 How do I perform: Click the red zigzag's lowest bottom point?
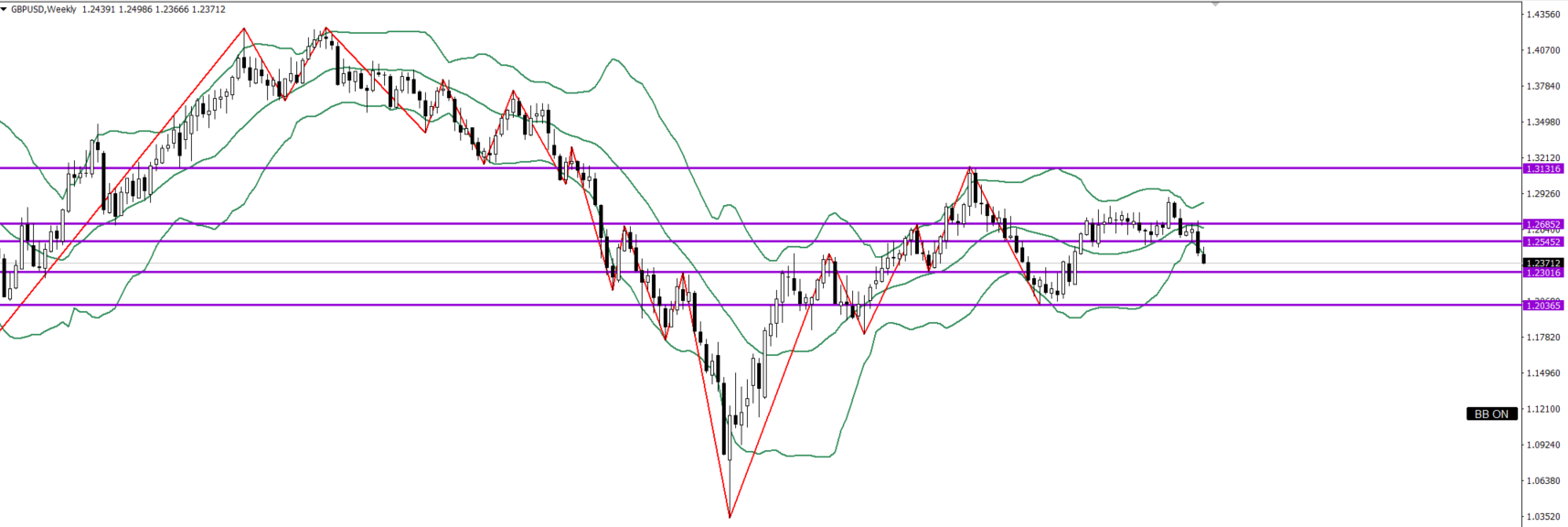[x=730, y=517]
